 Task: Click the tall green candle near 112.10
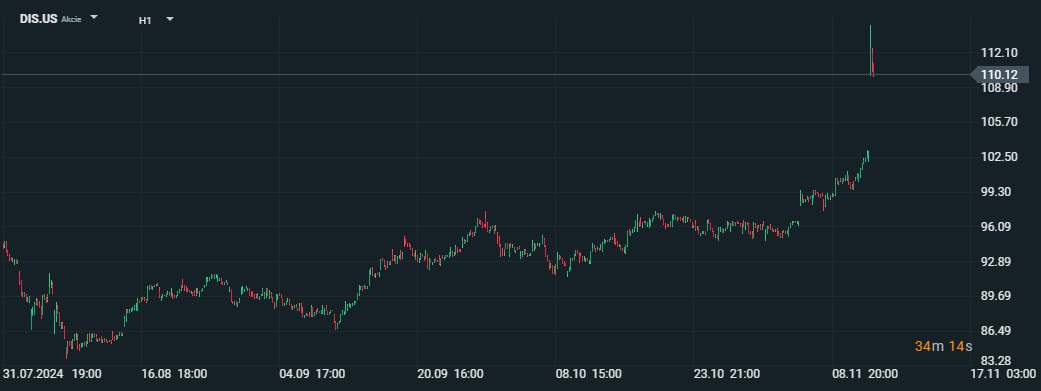point(870,50)
